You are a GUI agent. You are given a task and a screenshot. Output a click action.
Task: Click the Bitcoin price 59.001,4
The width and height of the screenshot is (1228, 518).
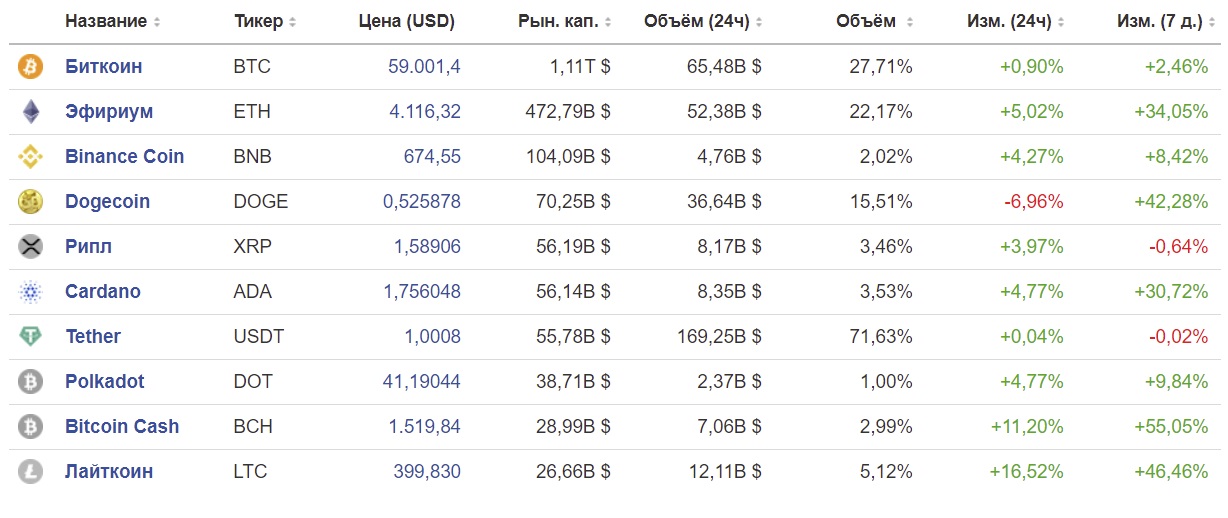[424, 67]
